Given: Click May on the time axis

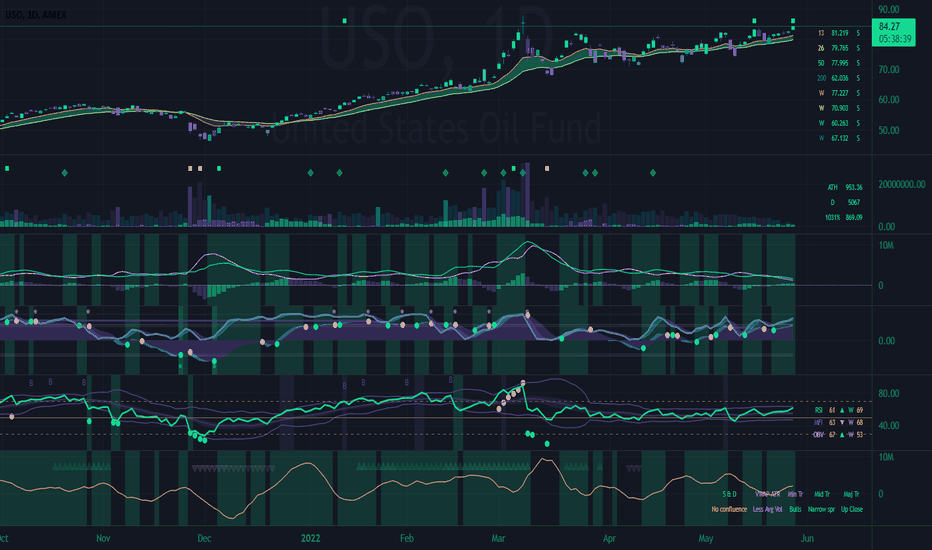Looking at the screenshot, I should [x=706, y=539].
